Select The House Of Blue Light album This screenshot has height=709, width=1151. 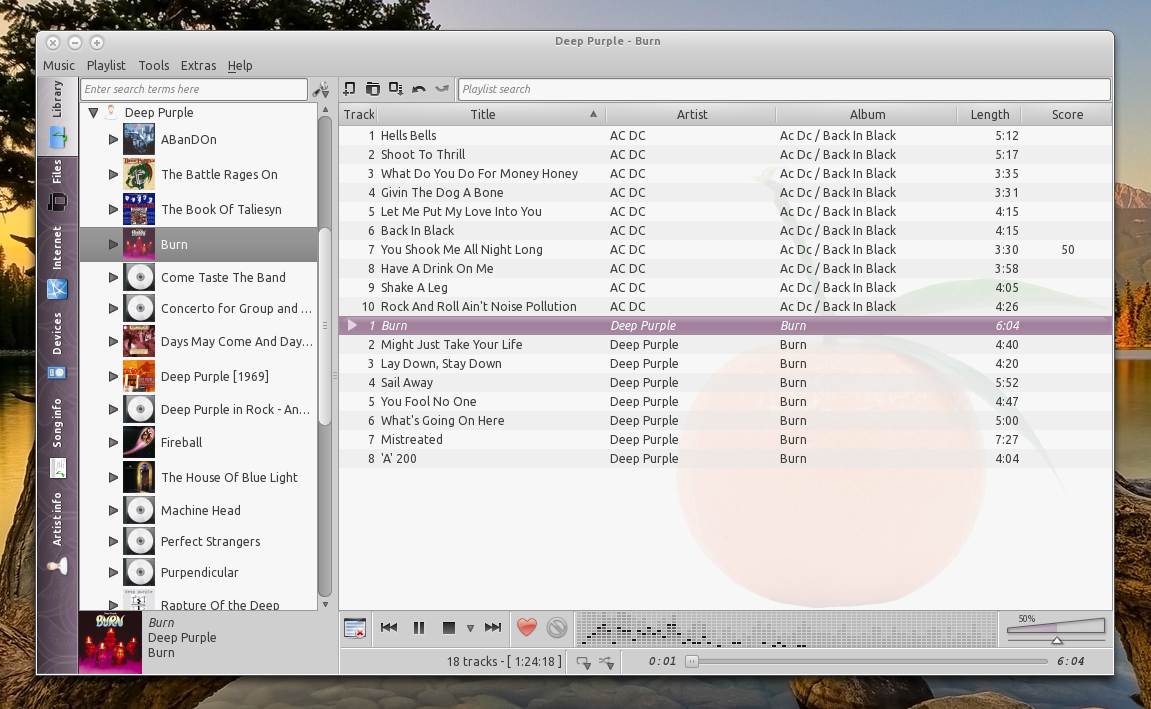click(x=198, y=478)
